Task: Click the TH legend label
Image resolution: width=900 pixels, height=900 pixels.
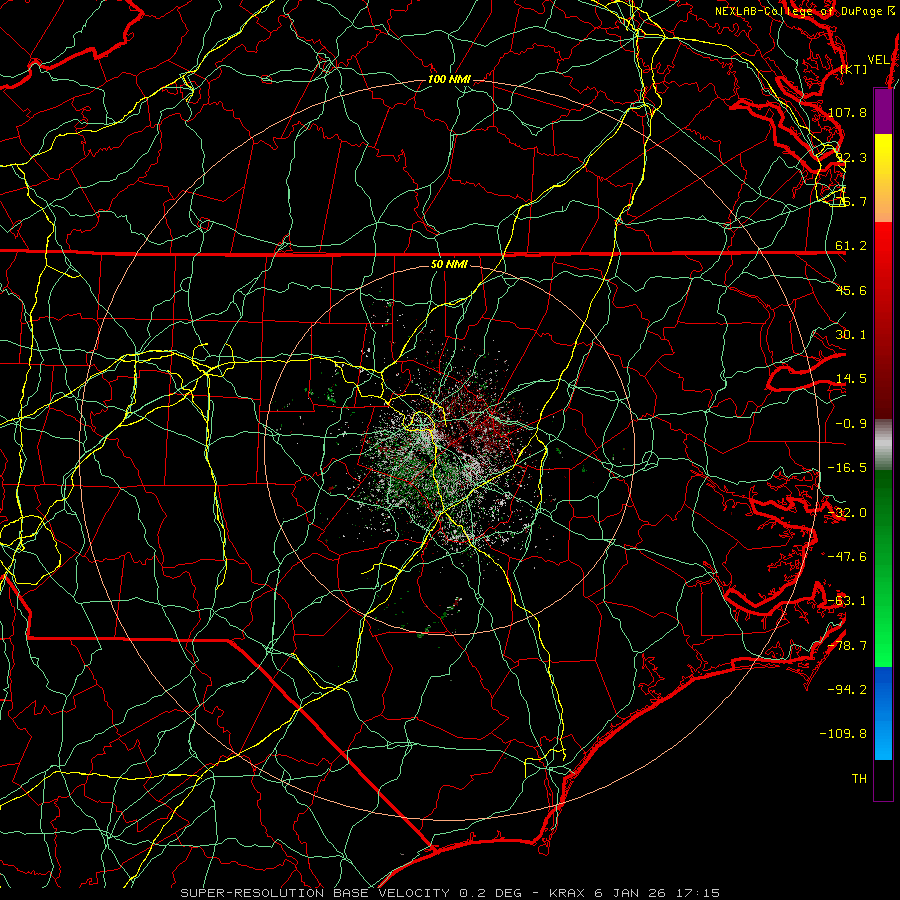Action: (x=859, y=779)
